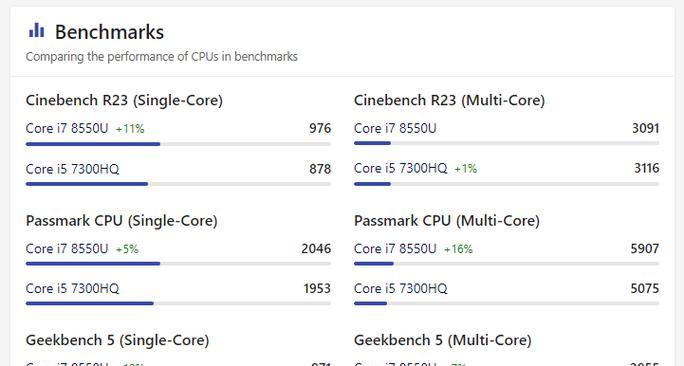Click the Core i7 8550U Passmark multi-core bar
Image resolution: width=684 pixels, height=366 pixels.
point(506,264)
